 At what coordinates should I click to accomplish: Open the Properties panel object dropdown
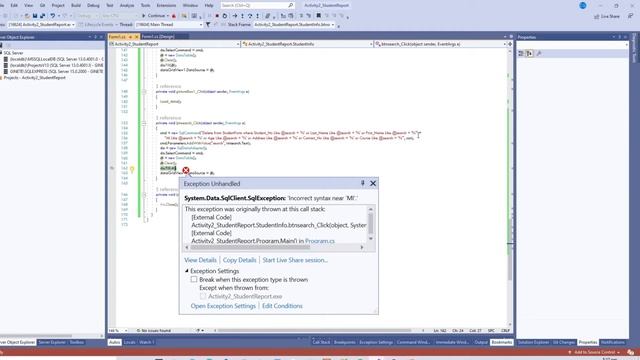click(x=572, y=45)
